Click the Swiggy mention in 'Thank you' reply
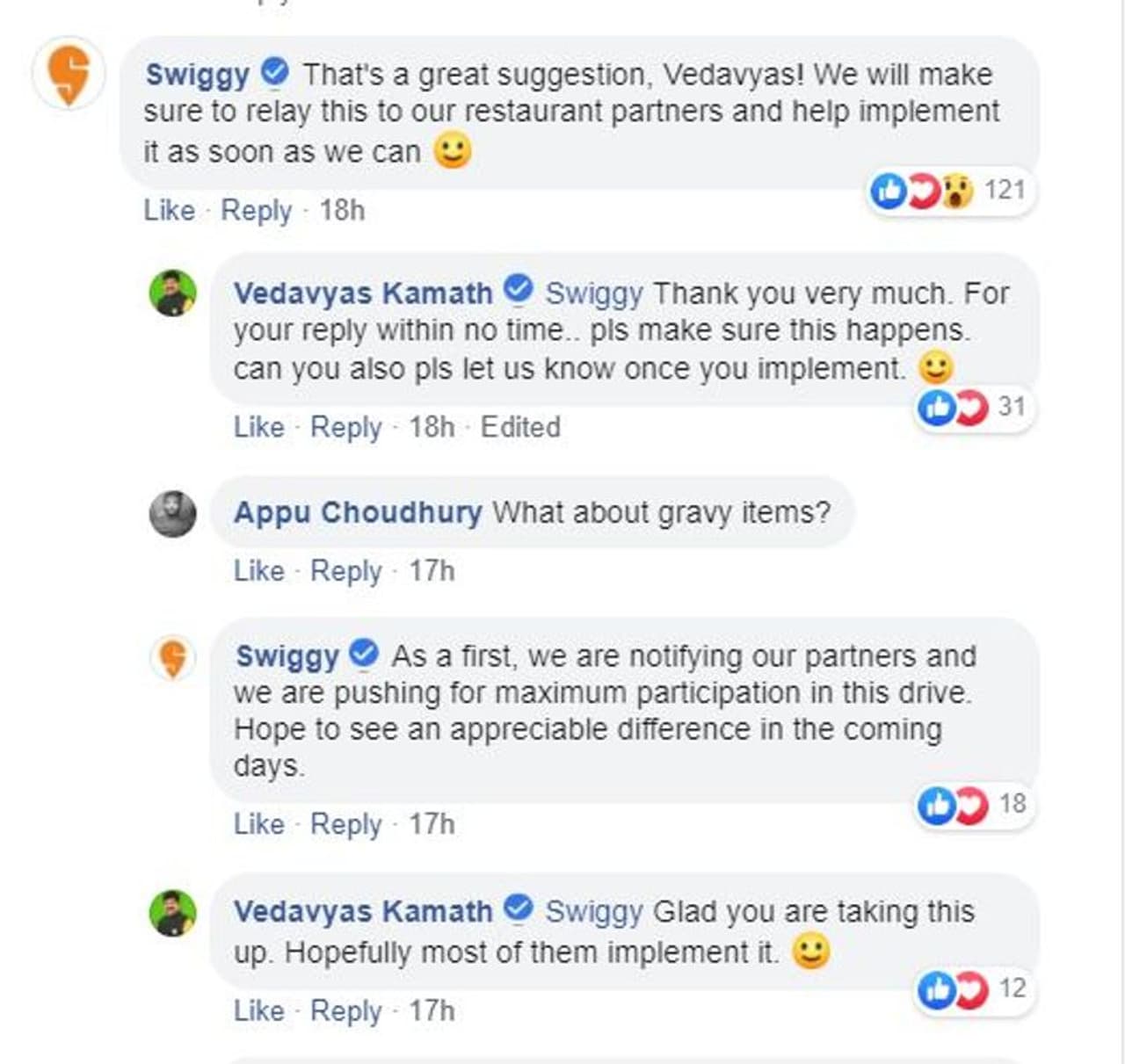The image size is (1125, 1064). tap(594, 293)
